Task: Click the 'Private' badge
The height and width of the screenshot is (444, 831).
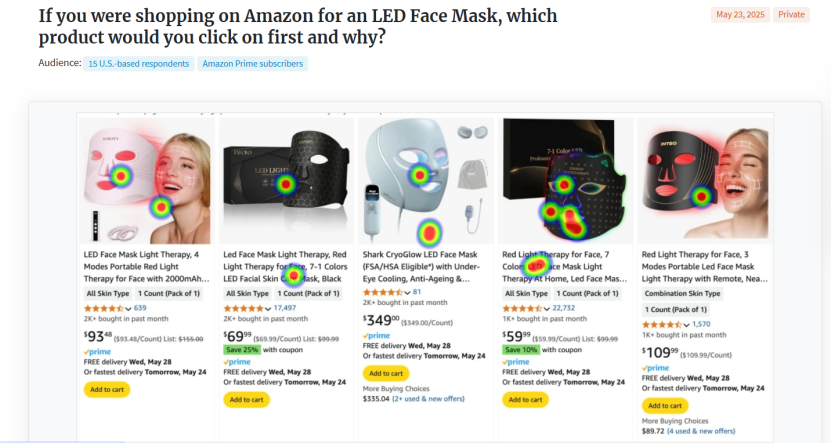Action: tap(791, 14)
